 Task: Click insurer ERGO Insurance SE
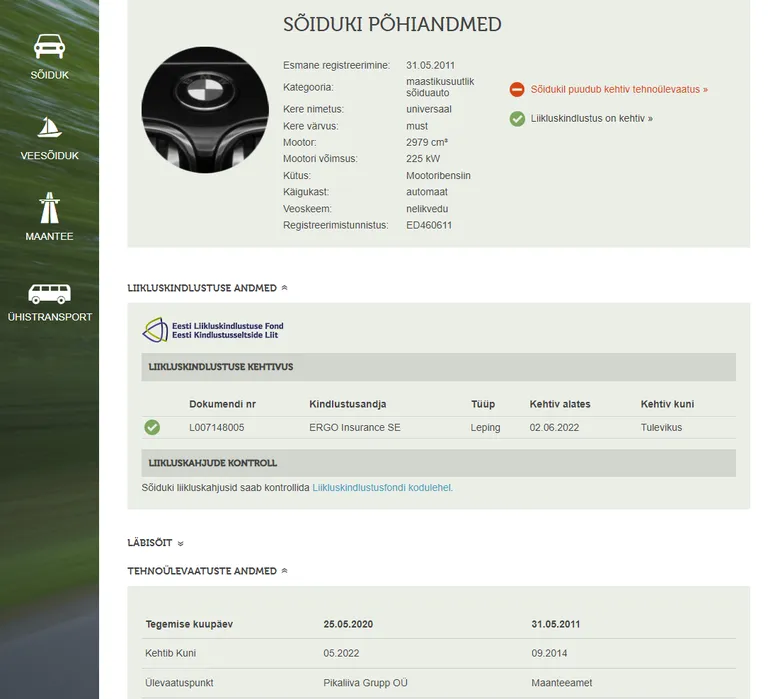coord(355,428)
